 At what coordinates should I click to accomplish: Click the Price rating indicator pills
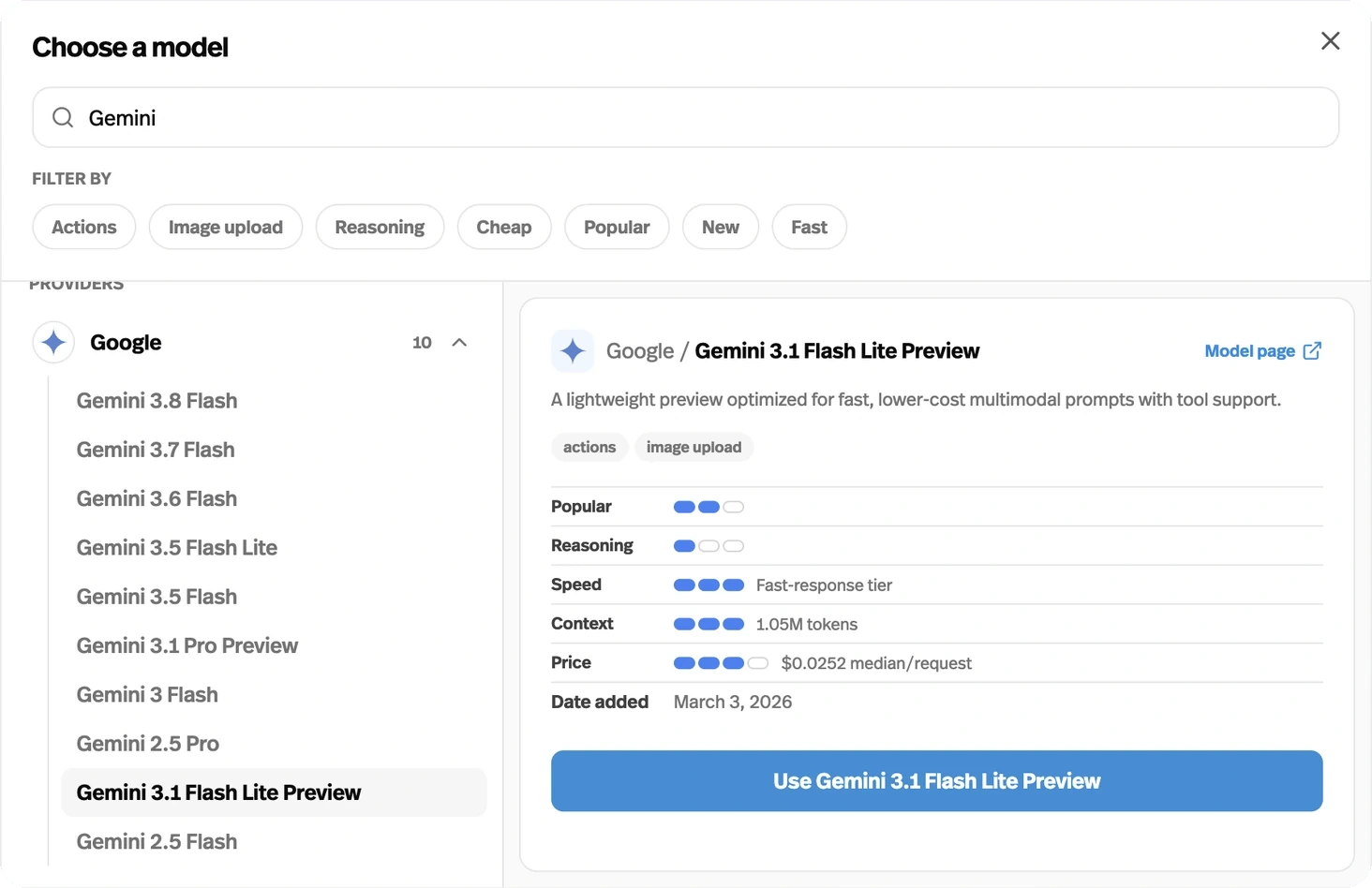click(x=722, y=663)
